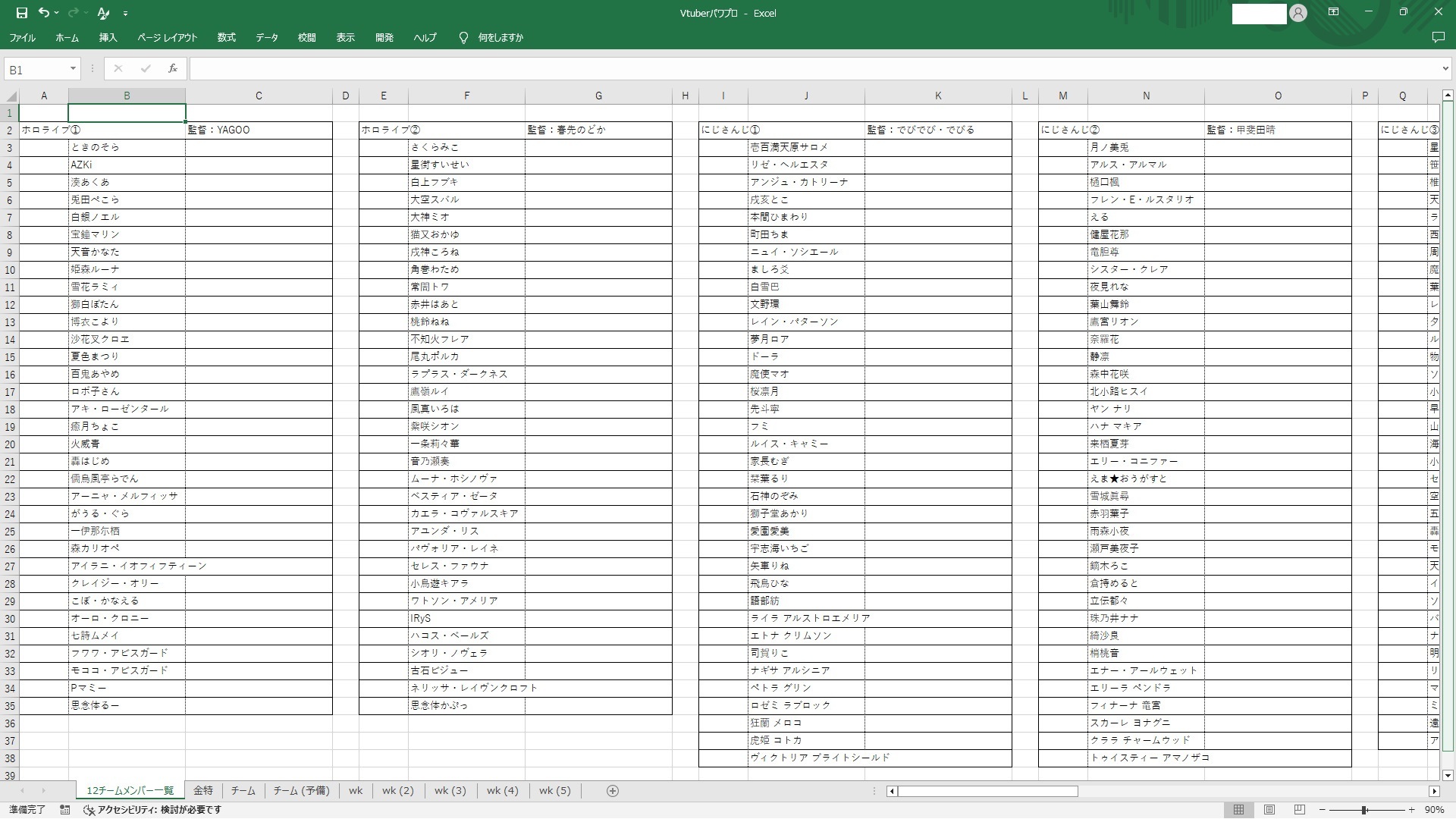Switch to the 金特 sheet tab

(203, 791)
